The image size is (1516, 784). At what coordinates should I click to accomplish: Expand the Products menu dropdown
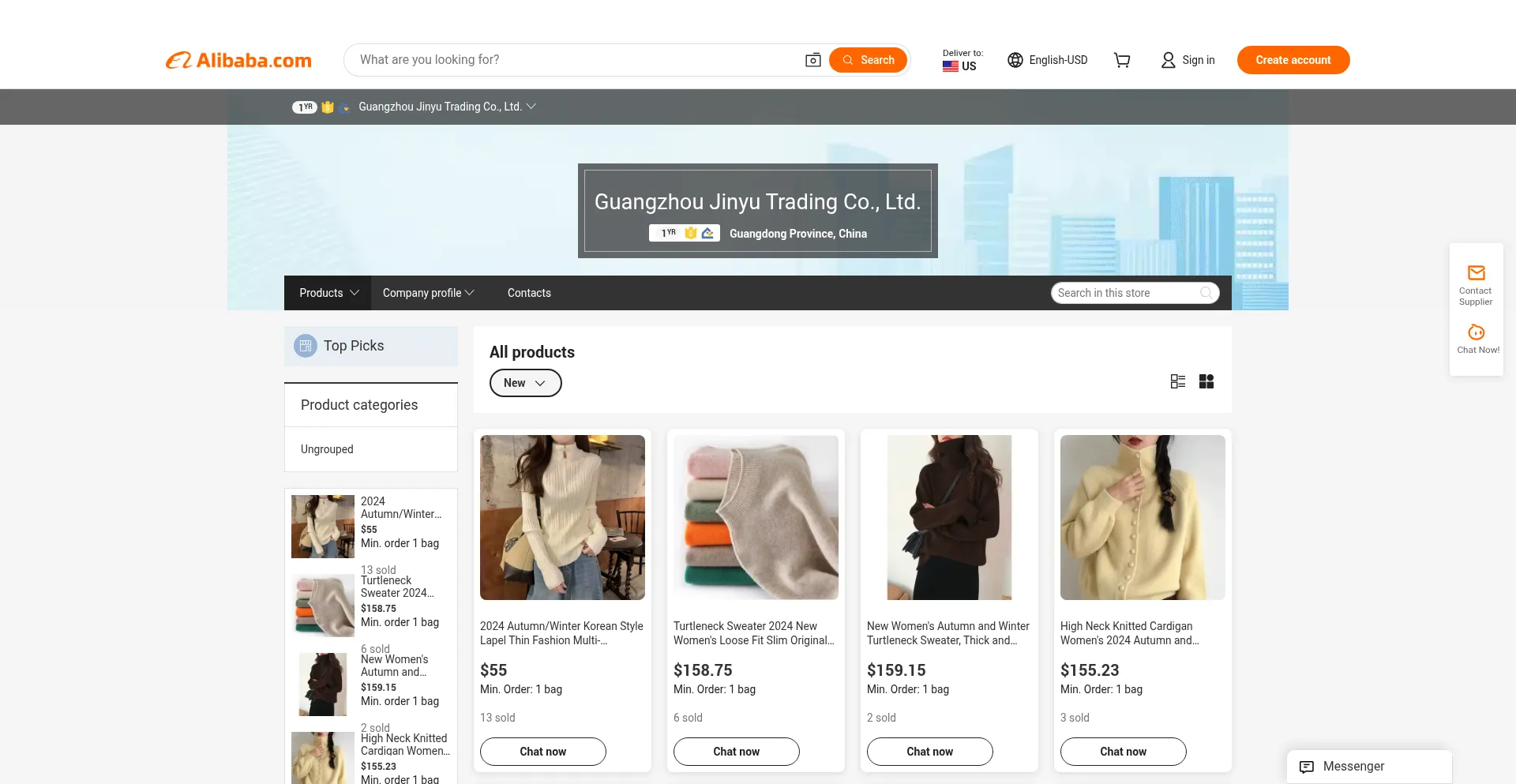[328, 293]
